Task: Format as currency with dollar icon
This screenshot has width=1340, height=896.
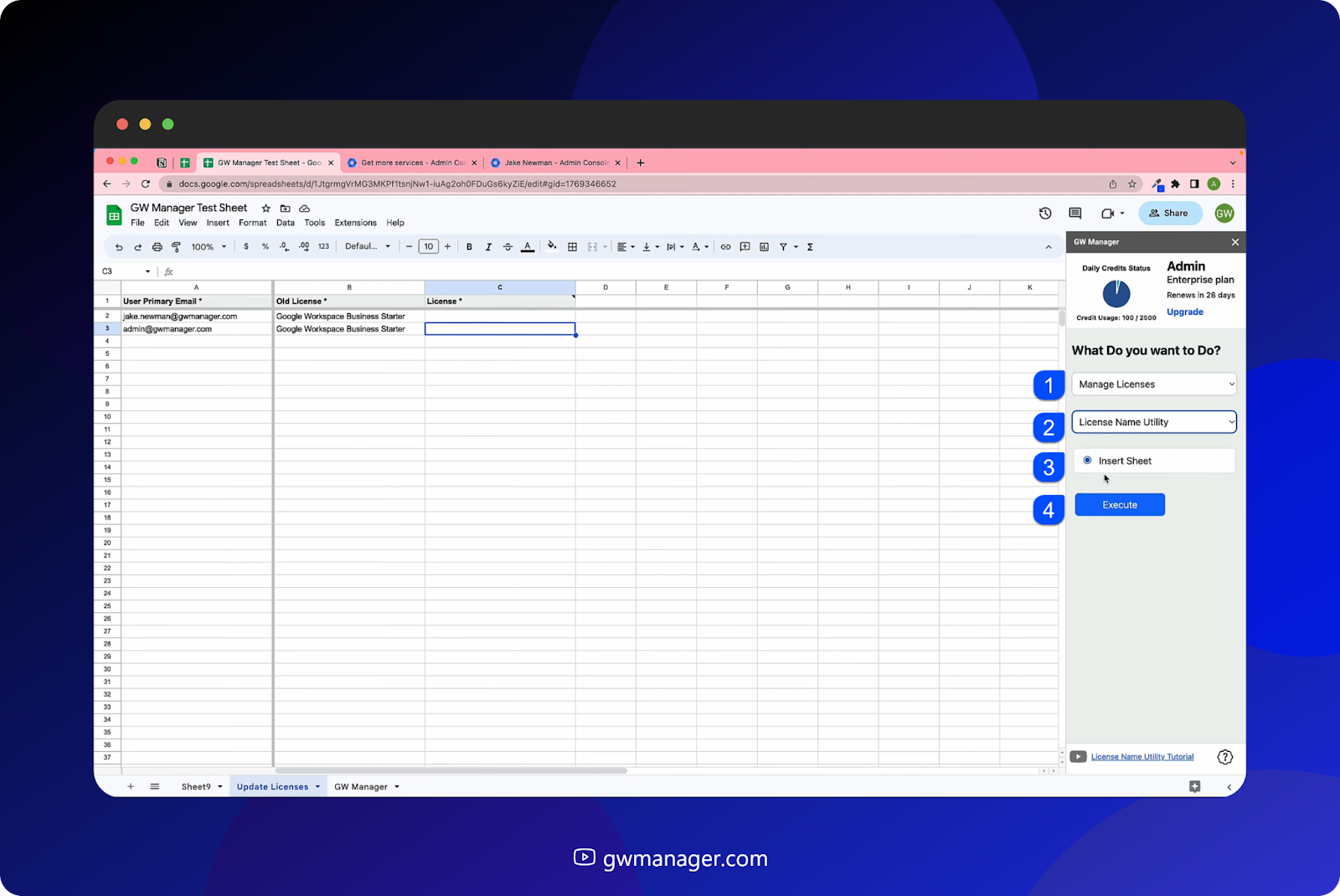Action: [x=246, y=247]
